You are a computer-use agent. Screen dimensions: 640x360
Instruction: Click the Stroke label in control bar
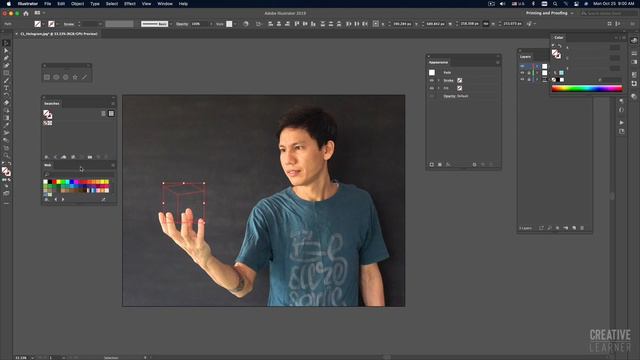(69, 24)
